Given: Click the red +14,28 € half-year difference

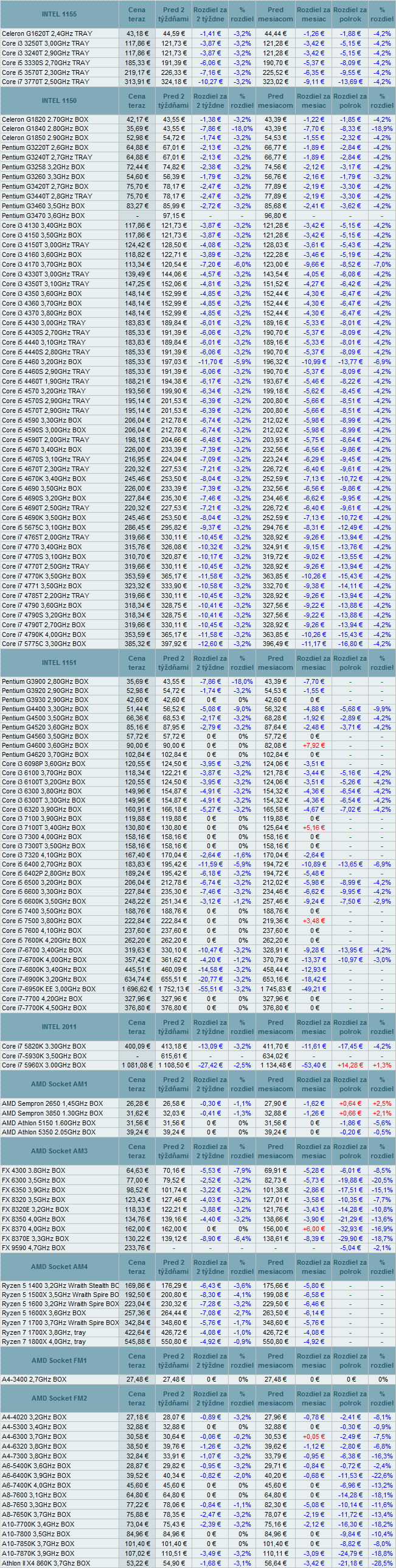Looking at the screenshot, I should pos(350,1065).
